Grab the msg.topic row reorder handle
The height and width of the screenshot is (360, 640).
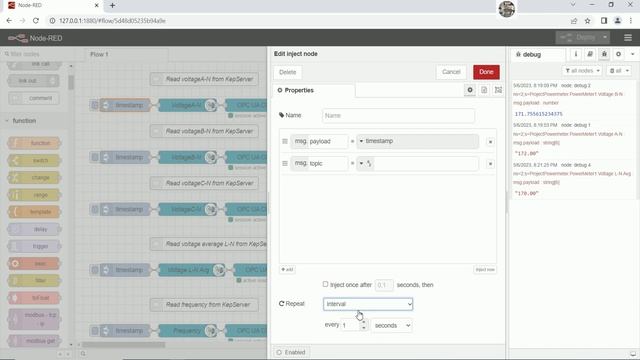(x=285, y=163)
